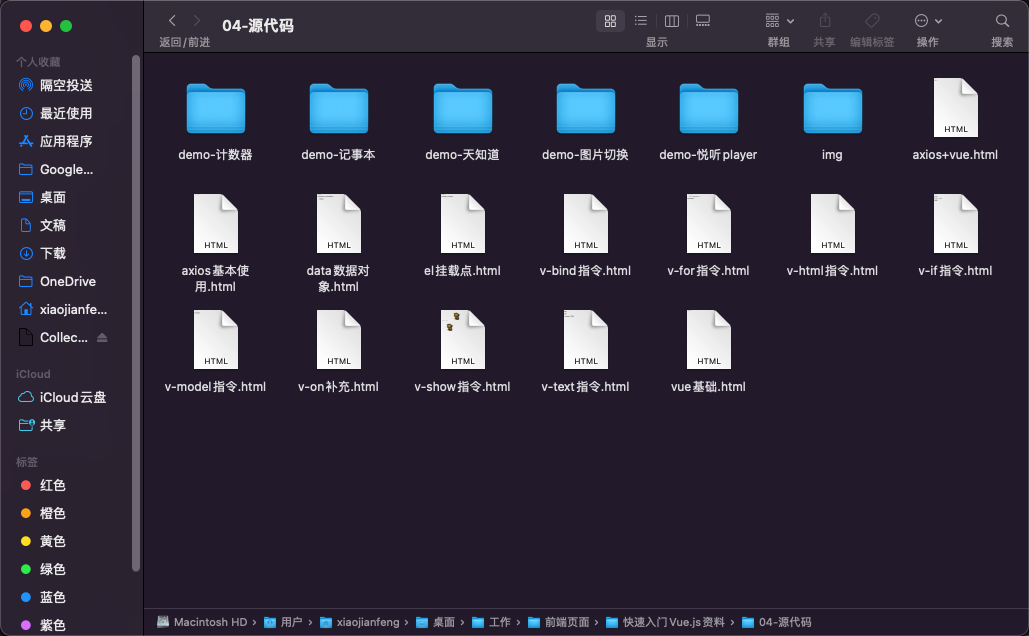
Task: Select the vue基础.html file
Action: 708,352
